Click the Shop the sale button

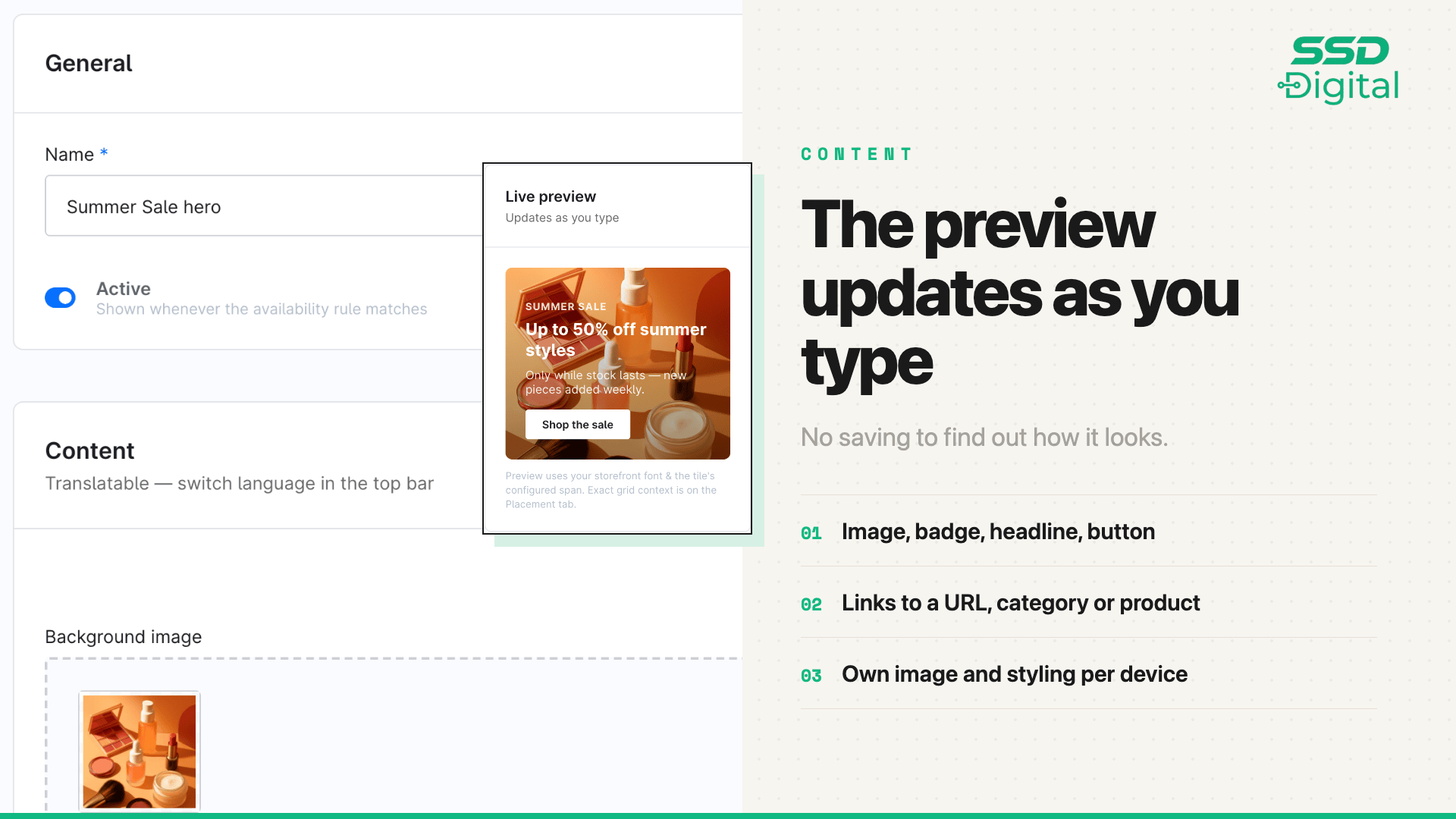[577, 425]
